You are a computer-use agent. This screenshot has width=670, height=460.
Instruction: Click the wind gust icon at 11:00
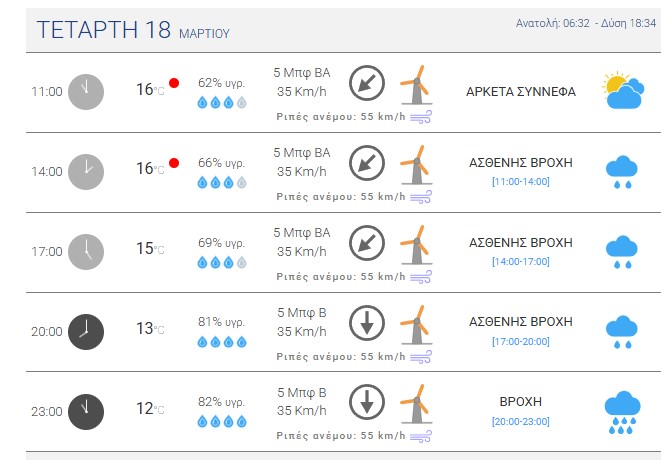[421, 117]
